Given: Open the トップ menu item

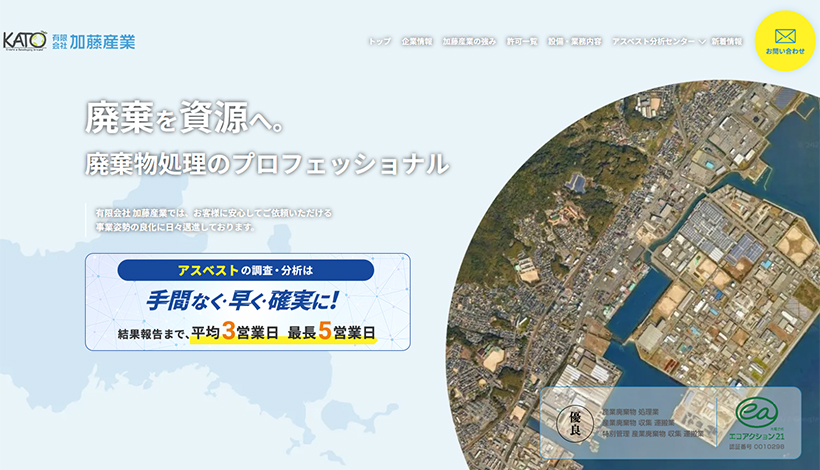Looking at the screenshot, I should click(380, 42).
